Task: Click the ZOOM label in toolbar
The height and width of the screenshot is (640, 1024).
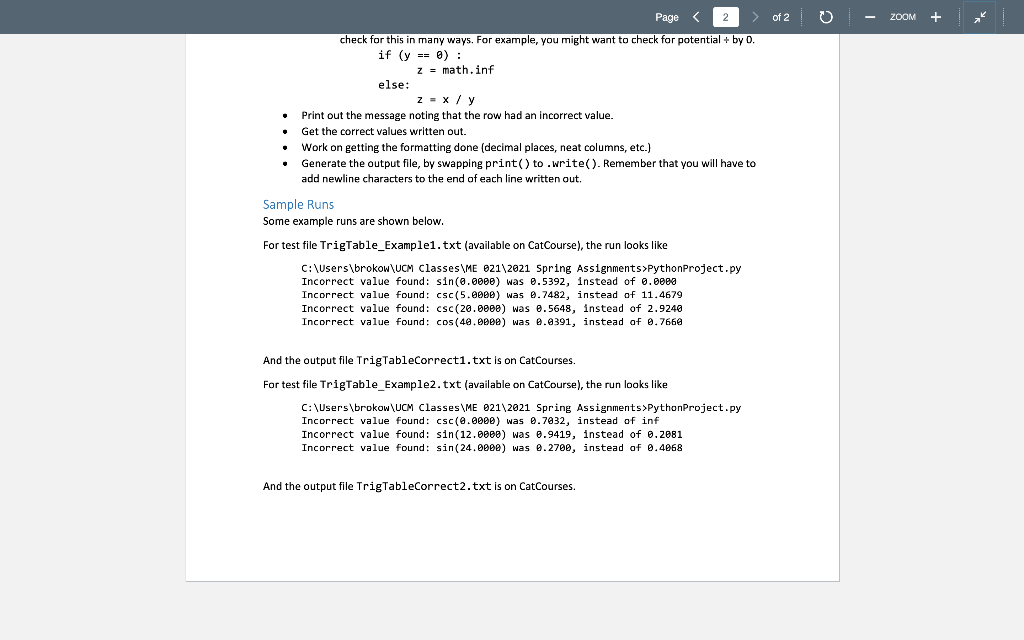Action: click(x=902, y=16)
